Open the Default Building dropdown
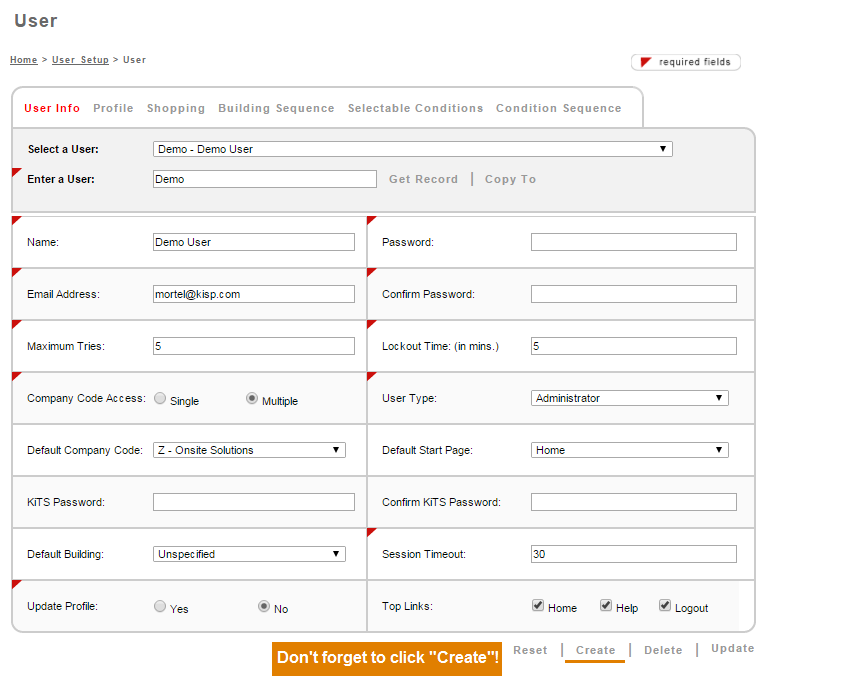856x690 pixels. point(249,554)
